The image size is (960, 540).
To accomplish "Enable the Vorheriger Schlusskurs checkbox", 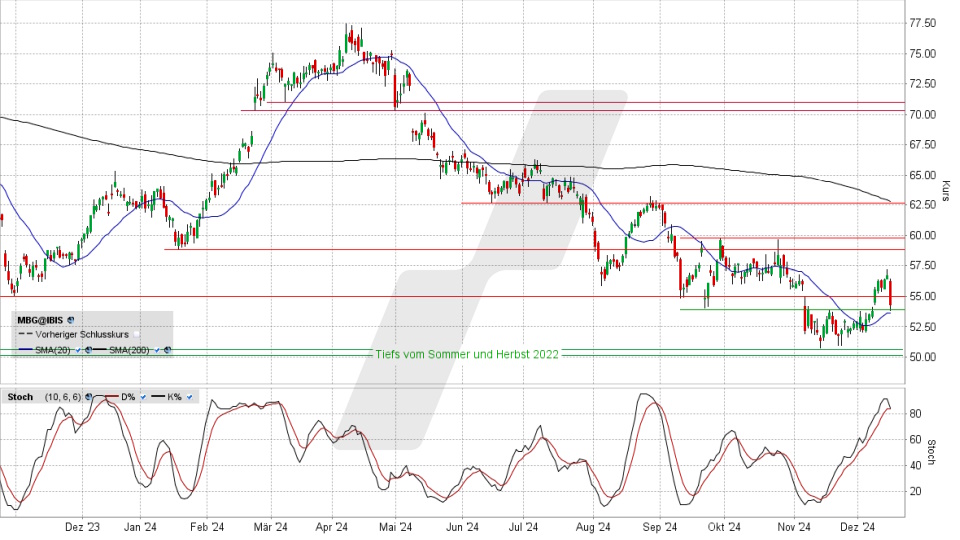I will coord(136,334).
